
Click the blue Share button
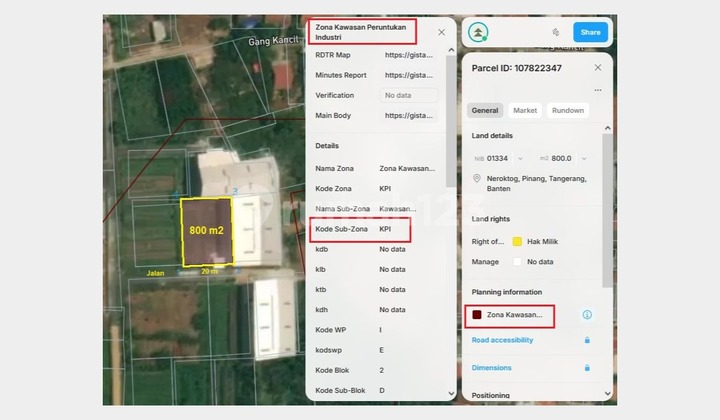590,32
